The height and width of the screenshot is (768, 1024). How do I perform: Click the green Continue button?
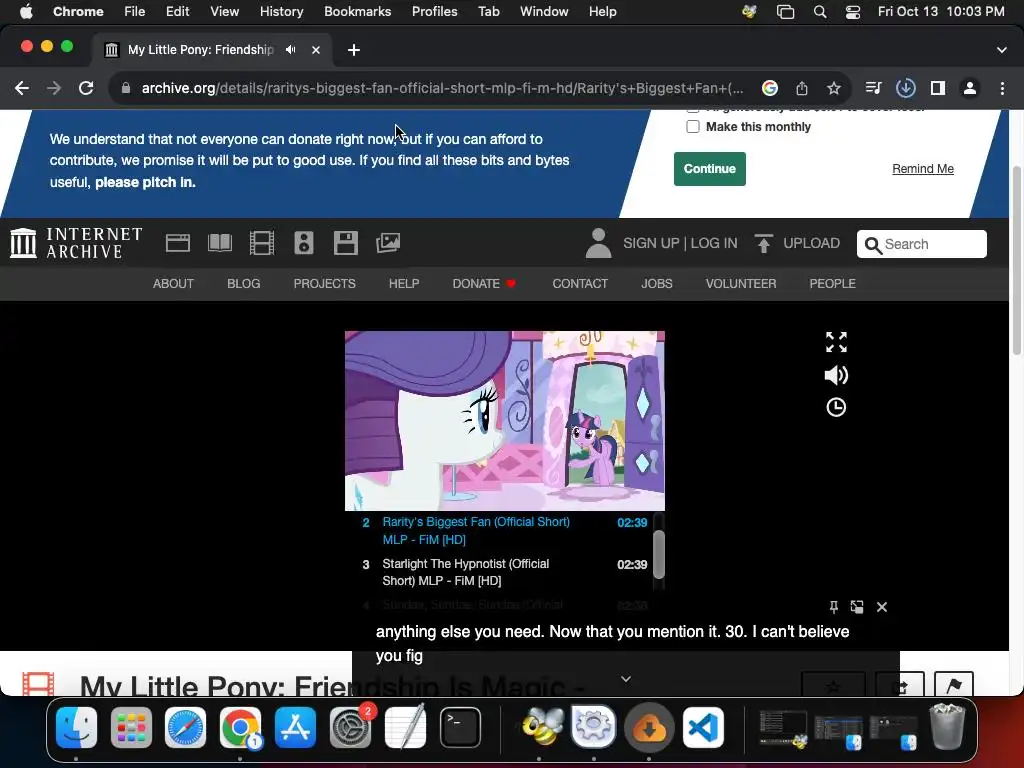710,168
